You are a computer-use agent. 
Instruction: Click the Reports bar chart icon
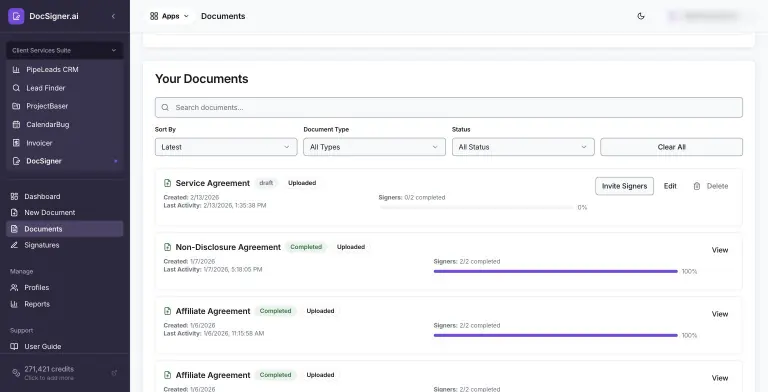[14, 304]
